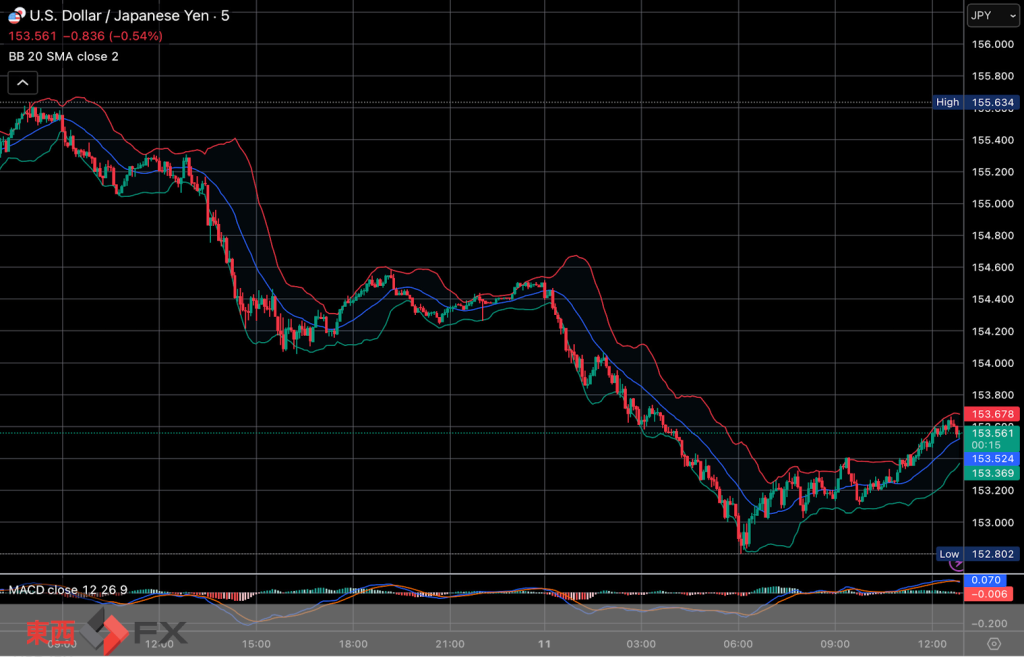Open chart settings hexagon gear icon
The image size is (1024, 657).
coord(993,643)
